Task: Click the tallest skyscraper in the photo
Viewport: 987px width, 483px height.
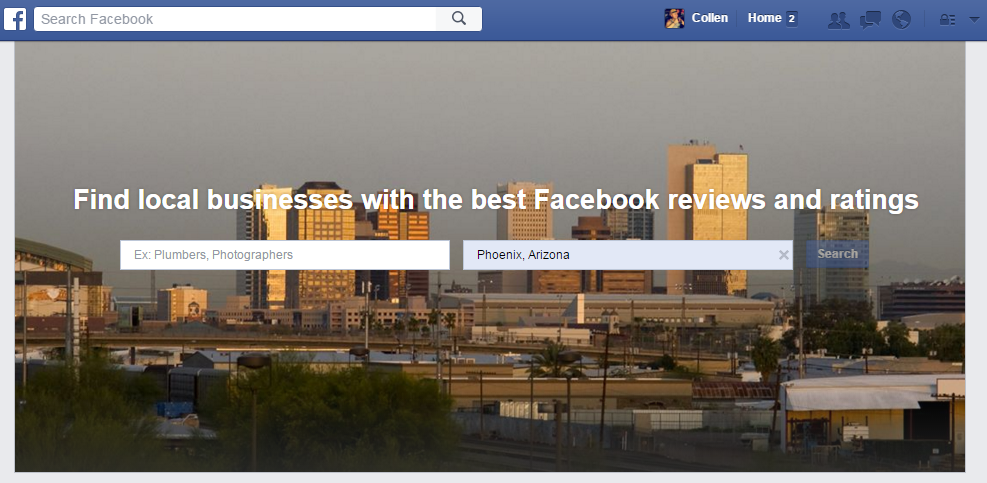Action: pyautogui.click(x=707, y=217)
